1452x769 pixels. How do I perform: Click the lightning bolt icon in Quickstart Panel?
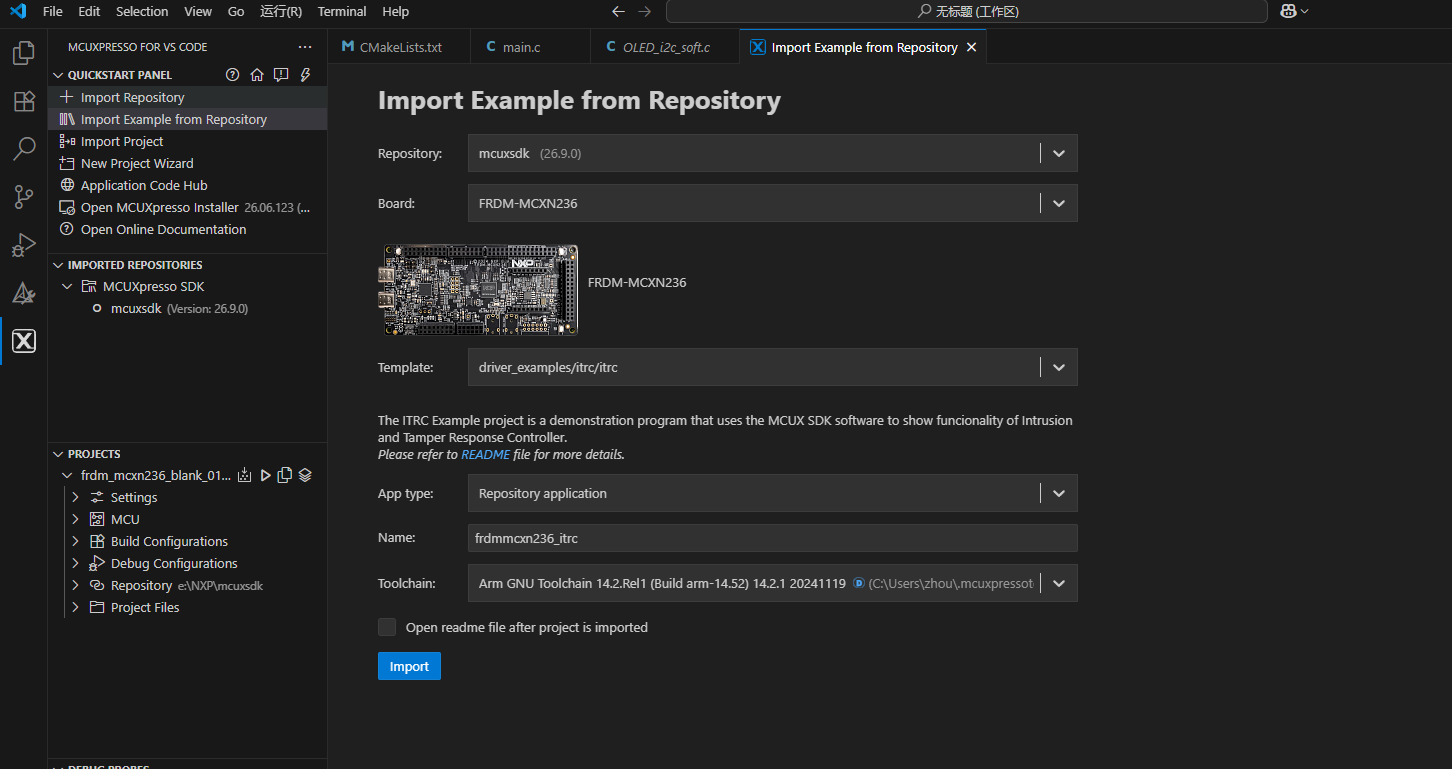[305, 75]
